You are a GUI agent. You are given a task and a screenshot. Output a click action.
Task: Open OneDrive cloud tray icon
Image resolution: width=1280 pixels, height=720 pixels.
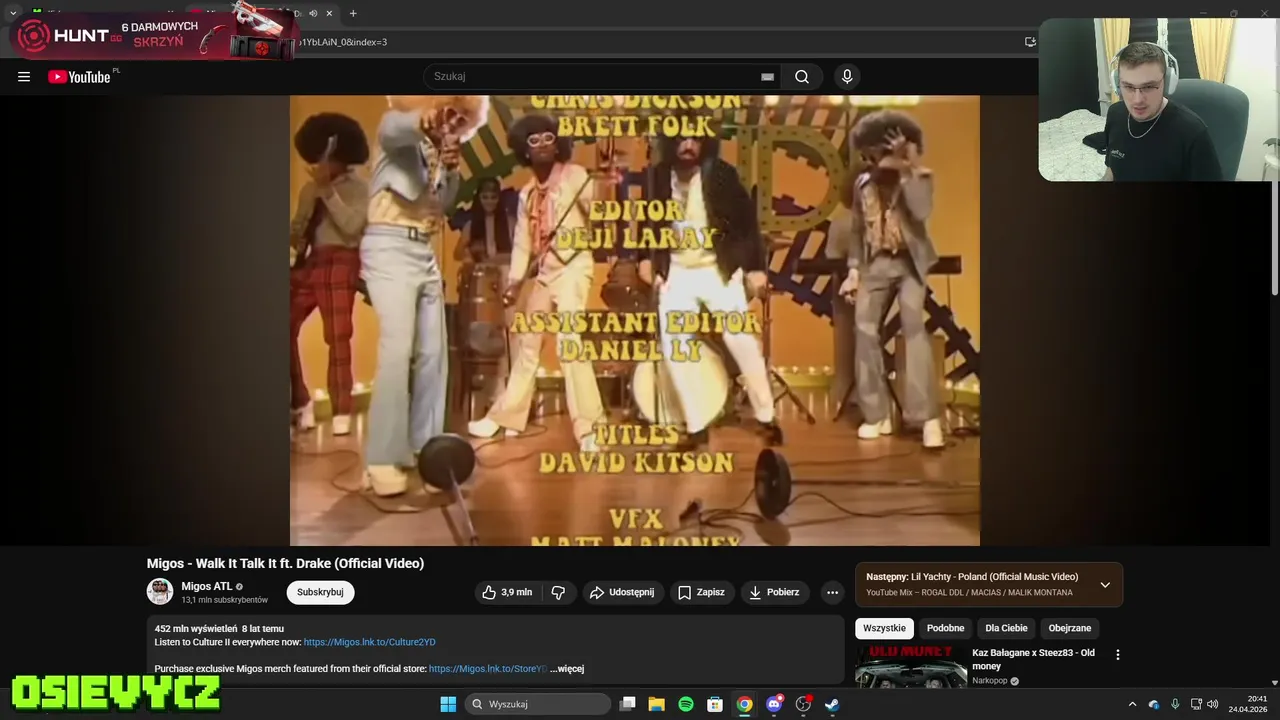pyautogui.click(x=1154, y=704)
